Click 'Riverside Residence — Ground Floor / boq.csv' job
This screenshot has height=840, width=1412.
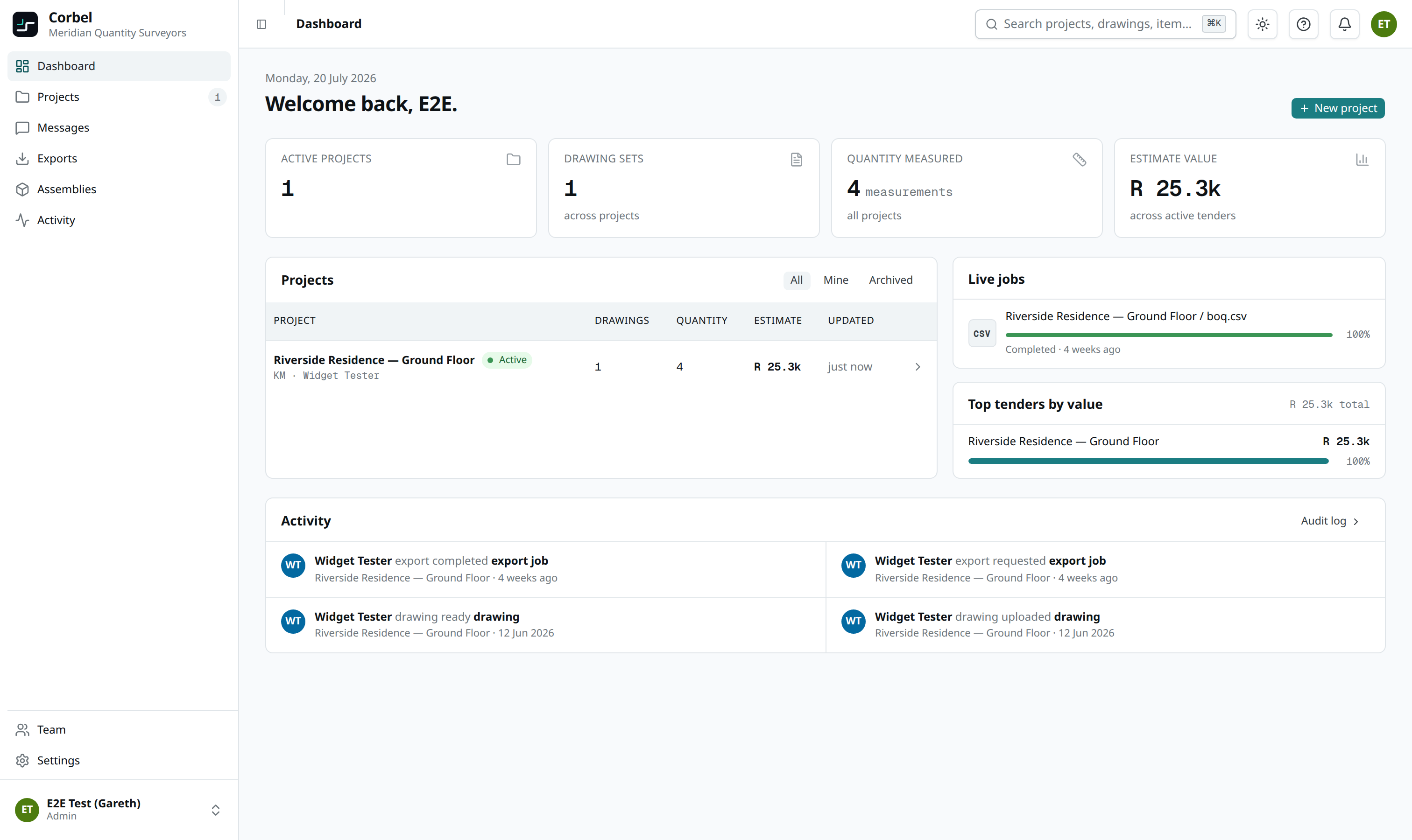(1125, 316)
